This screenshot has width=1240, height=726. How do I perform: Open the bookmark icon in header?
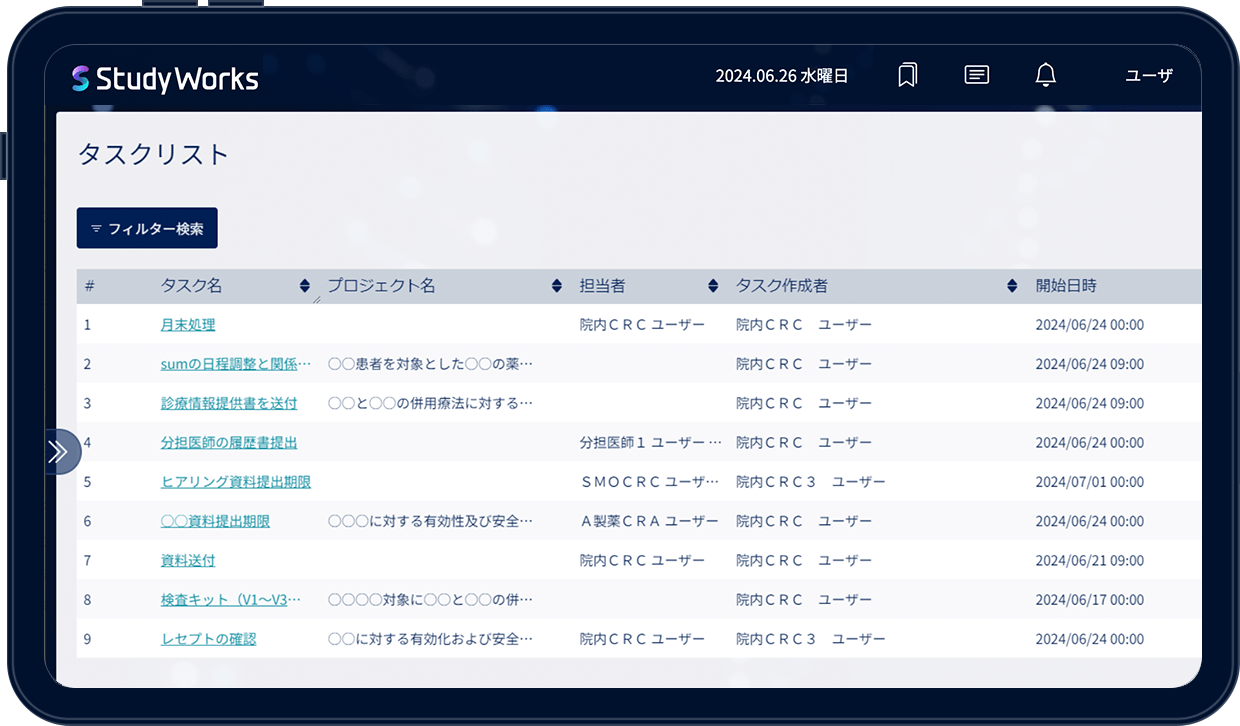907,75
